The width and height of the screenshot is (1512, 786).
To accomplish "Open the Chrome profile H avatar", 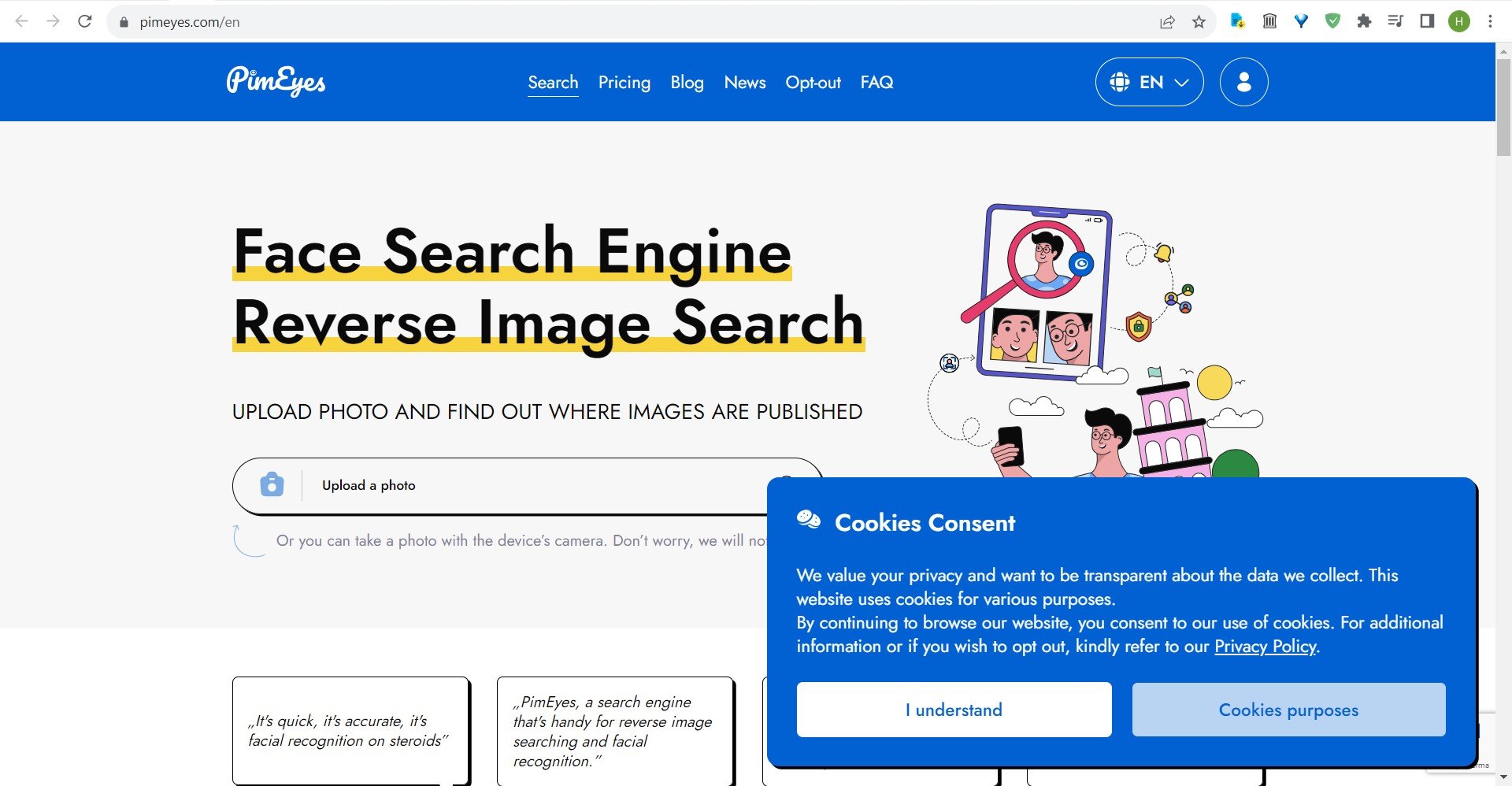I will (1458, 21).
